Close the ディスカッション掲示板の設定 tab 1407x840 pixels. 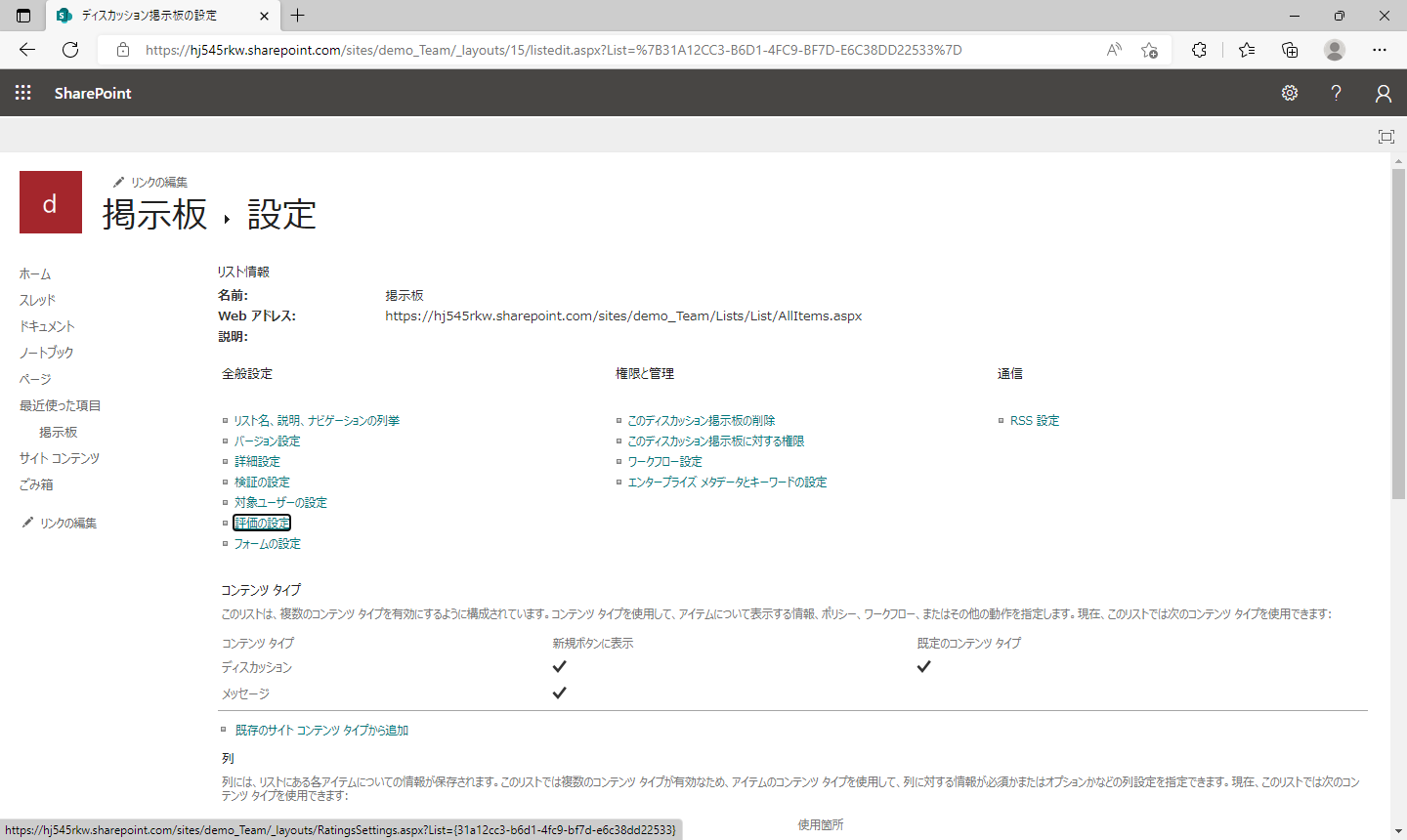coord(265,16)
